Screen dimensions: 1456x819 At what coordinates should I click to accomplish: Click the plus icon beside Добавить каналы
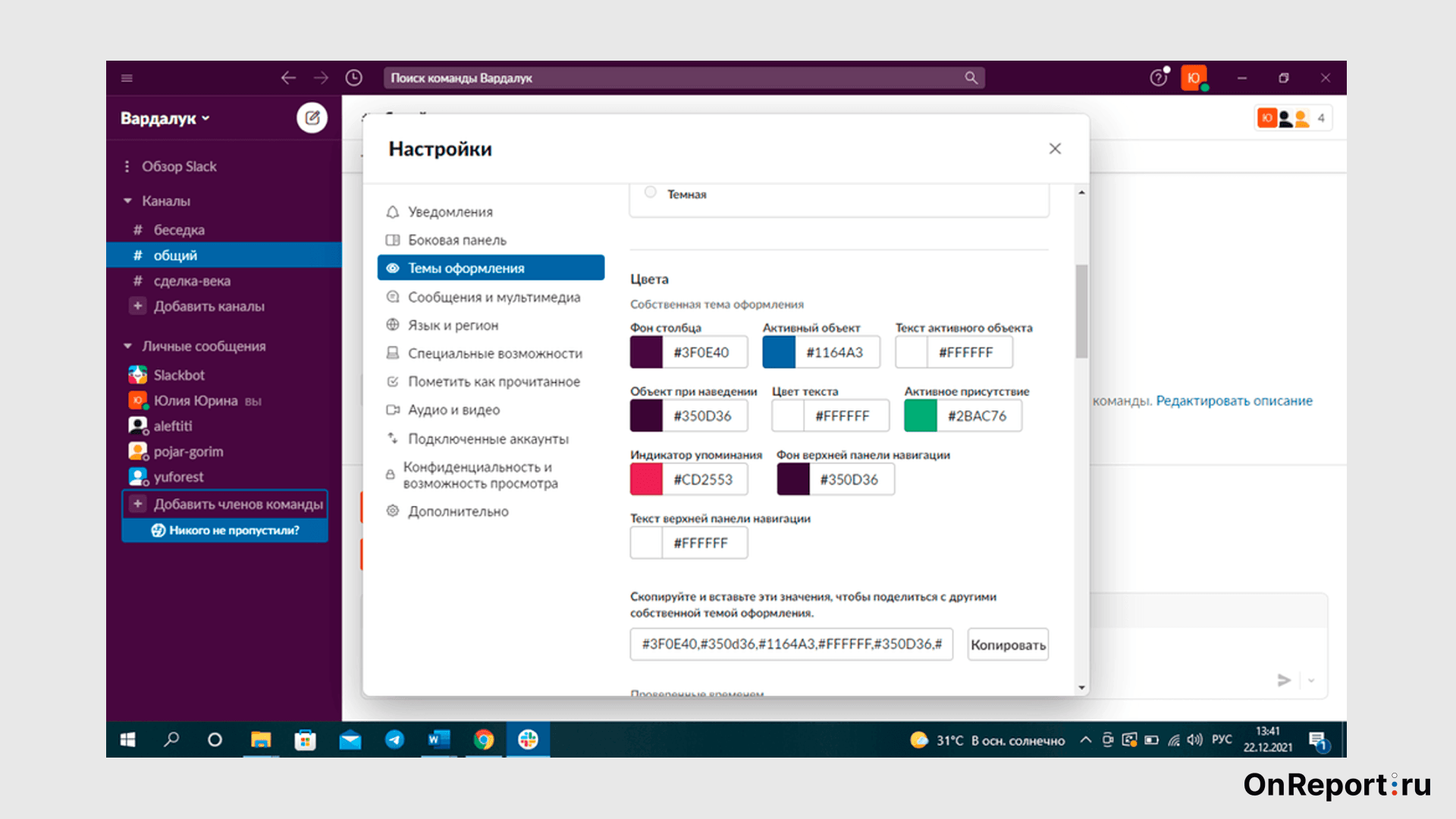[137, 306]
